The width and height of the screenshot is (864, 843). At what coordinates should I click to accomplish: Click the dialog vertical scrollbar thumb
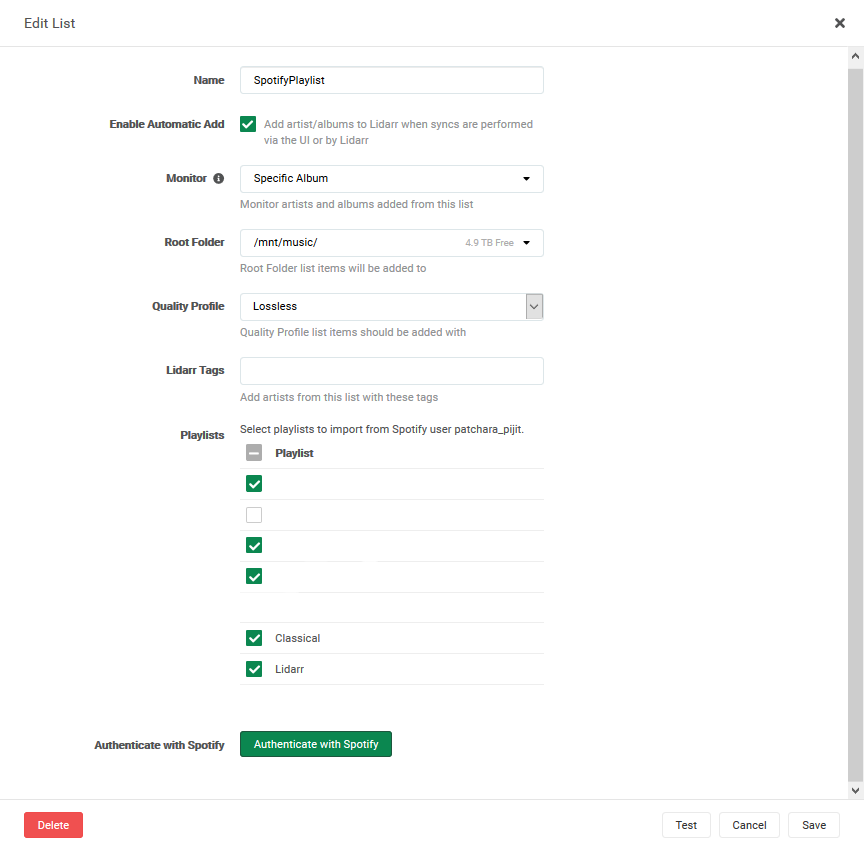[x=855, y=424]
